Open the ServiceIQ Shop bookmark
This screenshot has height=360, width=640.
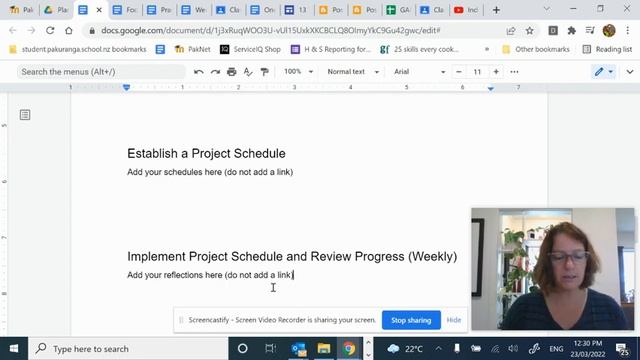click(250, 49)
